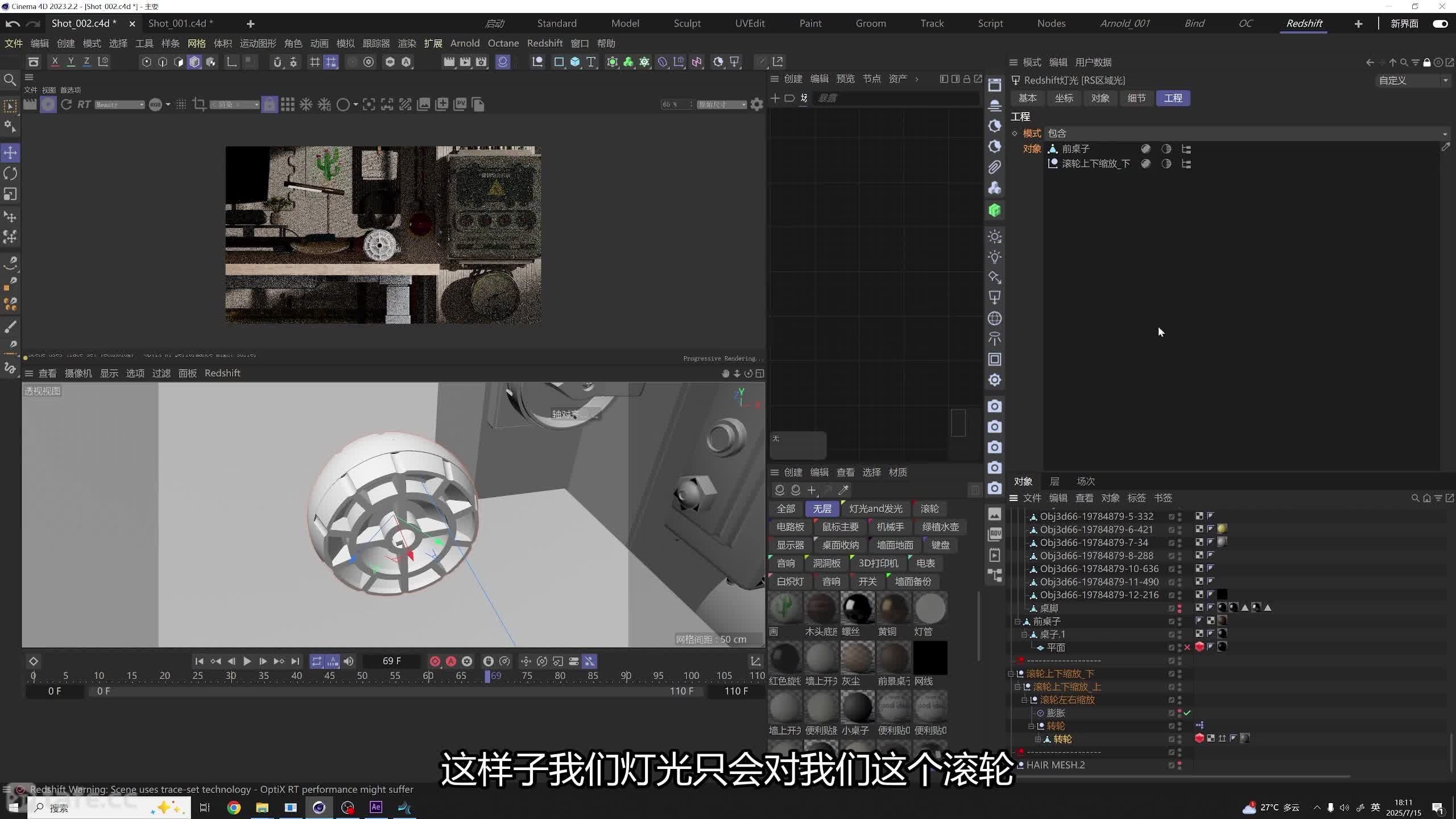
Task: Play the animation in the timeline
Action: [x=247, y=661]
